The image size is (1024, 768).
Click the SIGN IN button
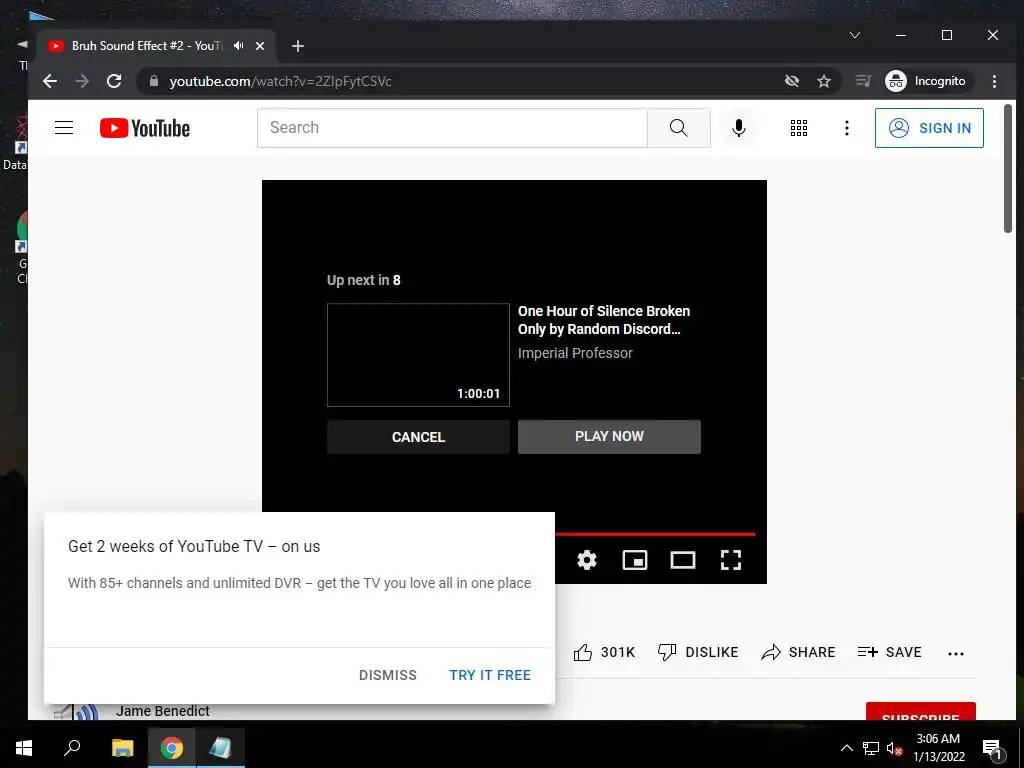[x=929, y=128]
